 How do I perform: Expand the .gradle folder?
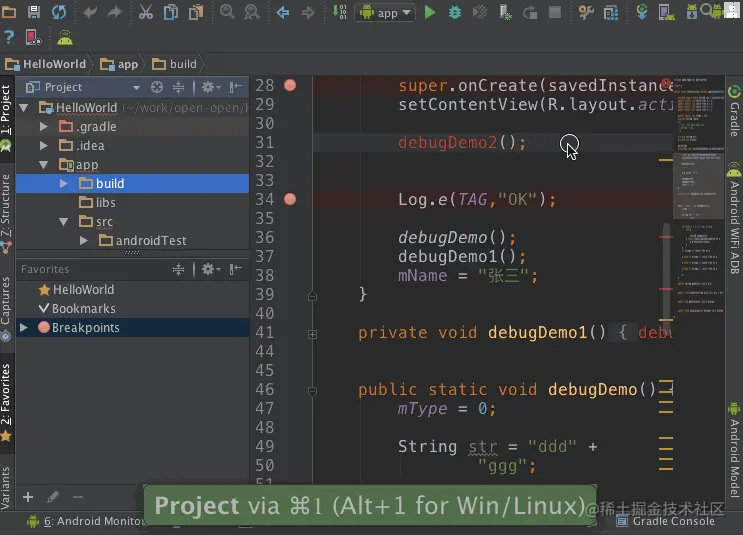pos(44,127)
